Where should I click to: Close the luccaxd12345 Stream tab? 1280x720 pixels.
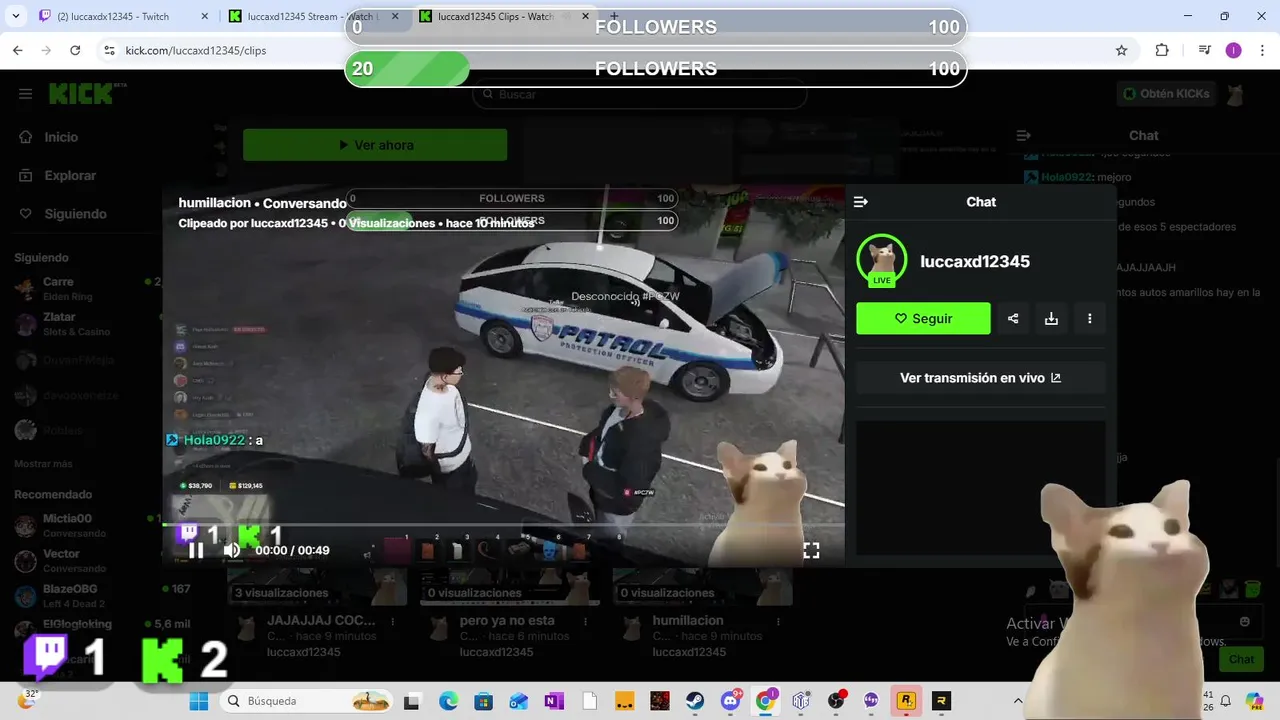coord(395,16)
